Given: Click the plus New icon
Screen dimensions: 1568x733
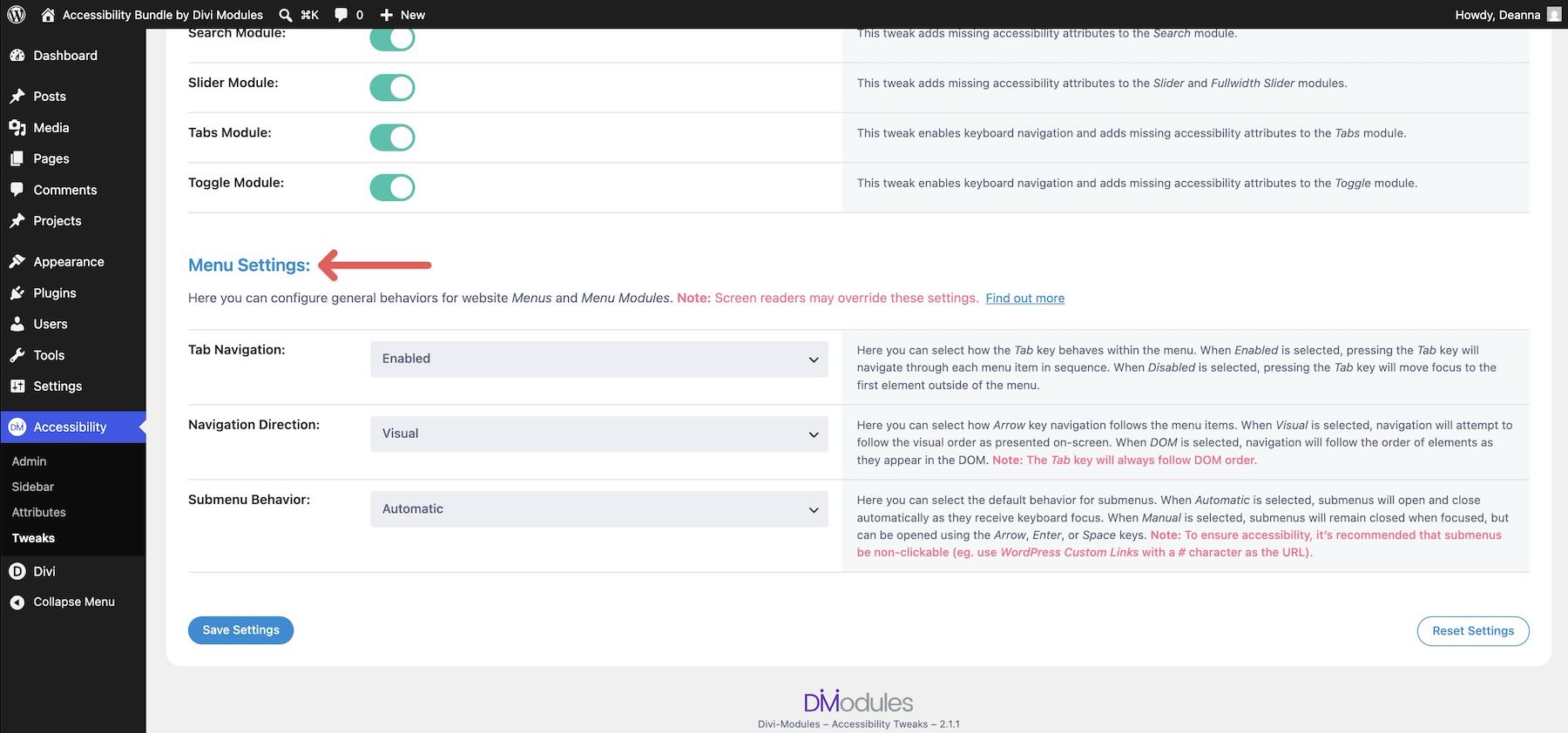Looking at the screenshot, I should [x=387, y=15].
